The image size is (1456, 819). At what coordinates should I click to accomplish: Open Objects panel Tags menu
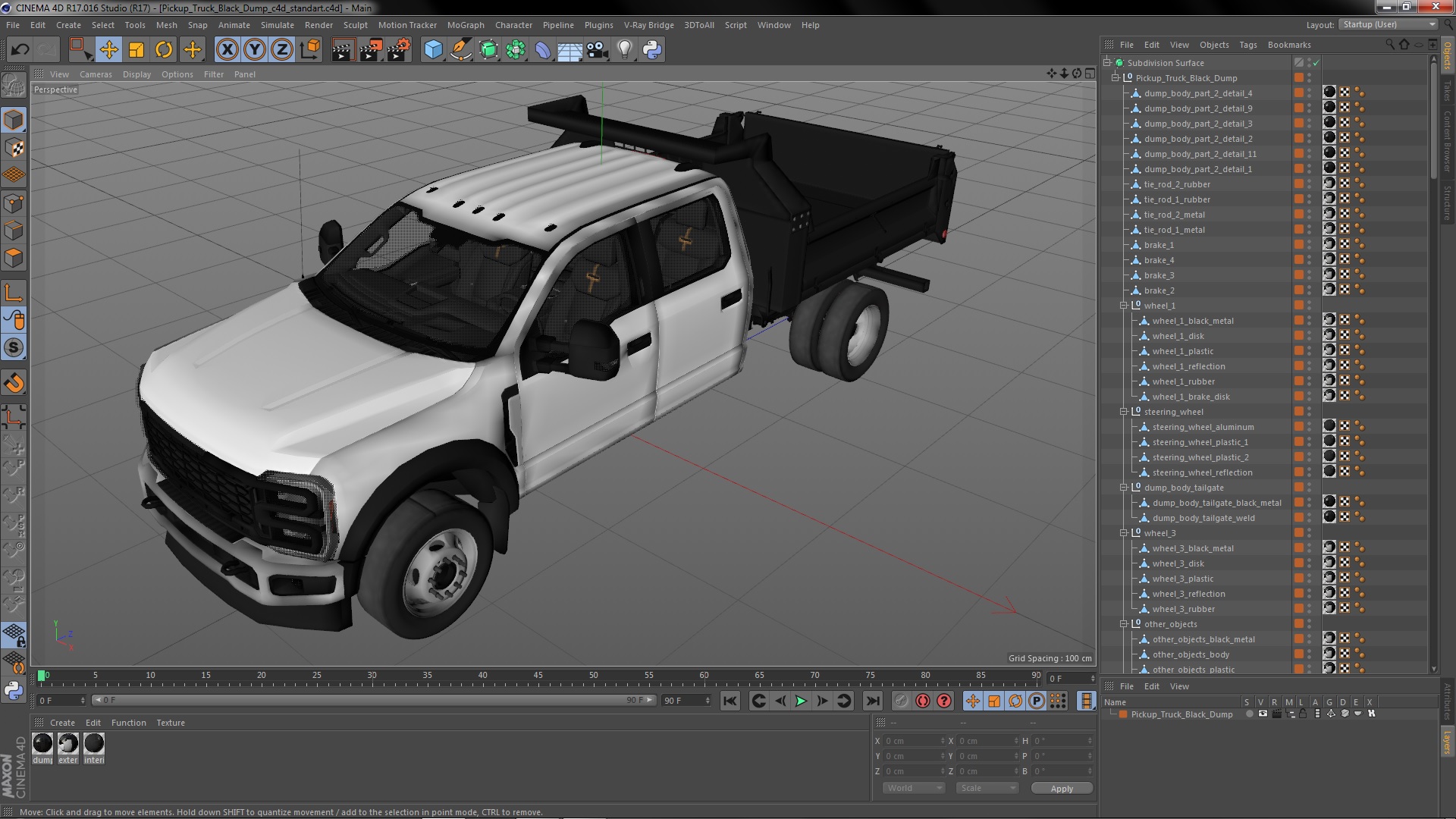pyautogui.click(x=1248, y=45)
